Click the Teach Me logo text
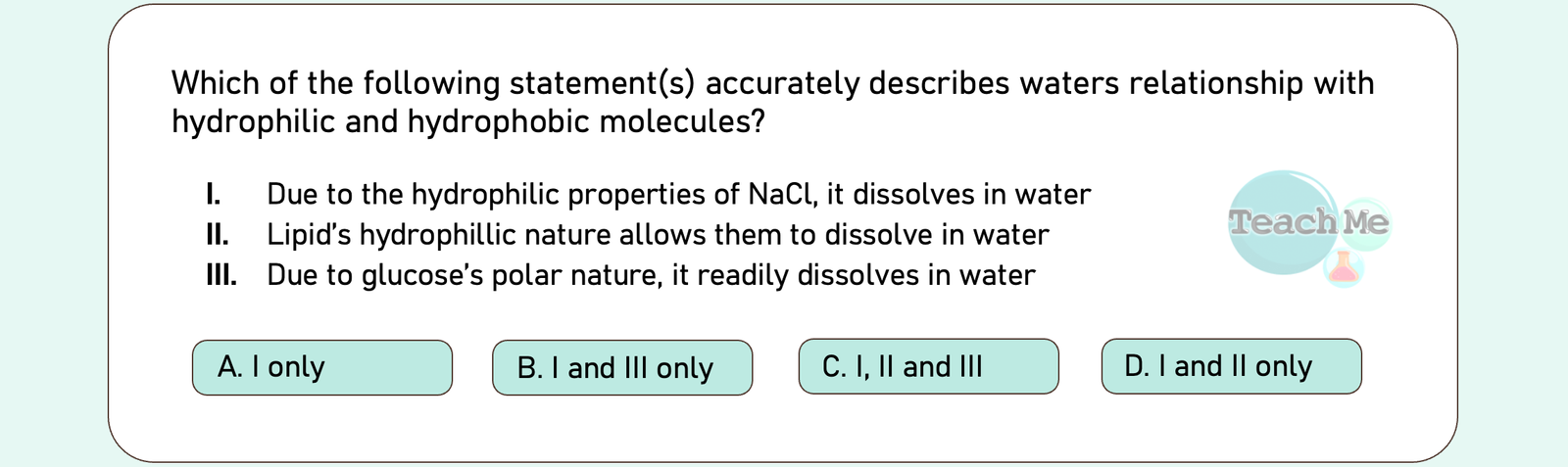The height and width of the screenshot is (467, 1568). [1308, 222]
